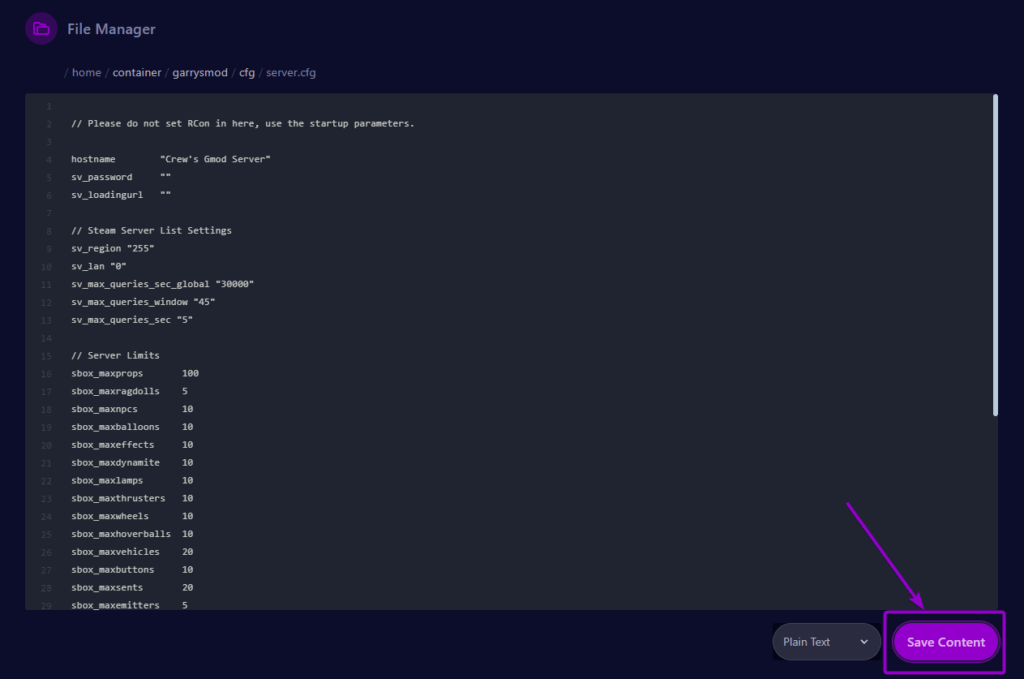The width and height of the screenshot is (1024, 679).
Task: Click the File Manager folder icon
Action: [x=41, y=29]
